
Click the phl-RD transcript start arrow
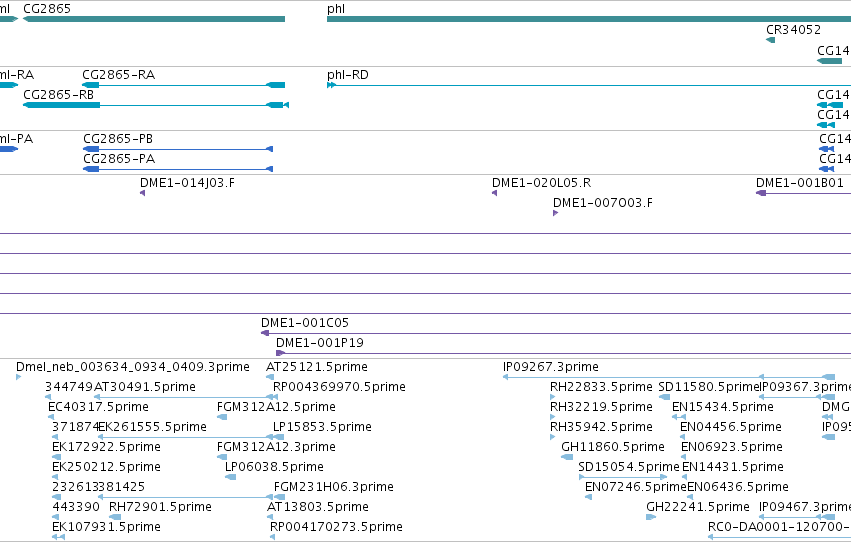[331, 85]
